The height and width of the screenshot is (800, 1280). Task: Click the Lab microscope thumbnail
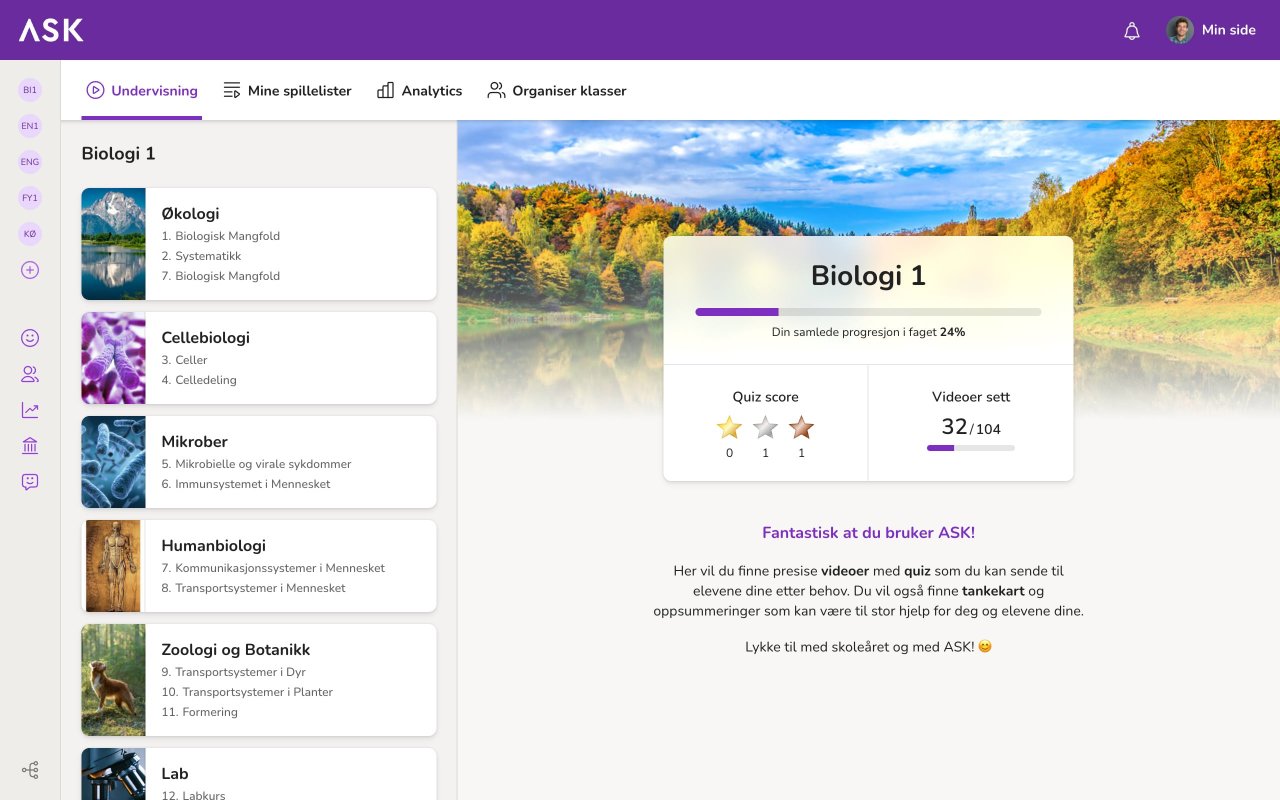click(113, 774)
